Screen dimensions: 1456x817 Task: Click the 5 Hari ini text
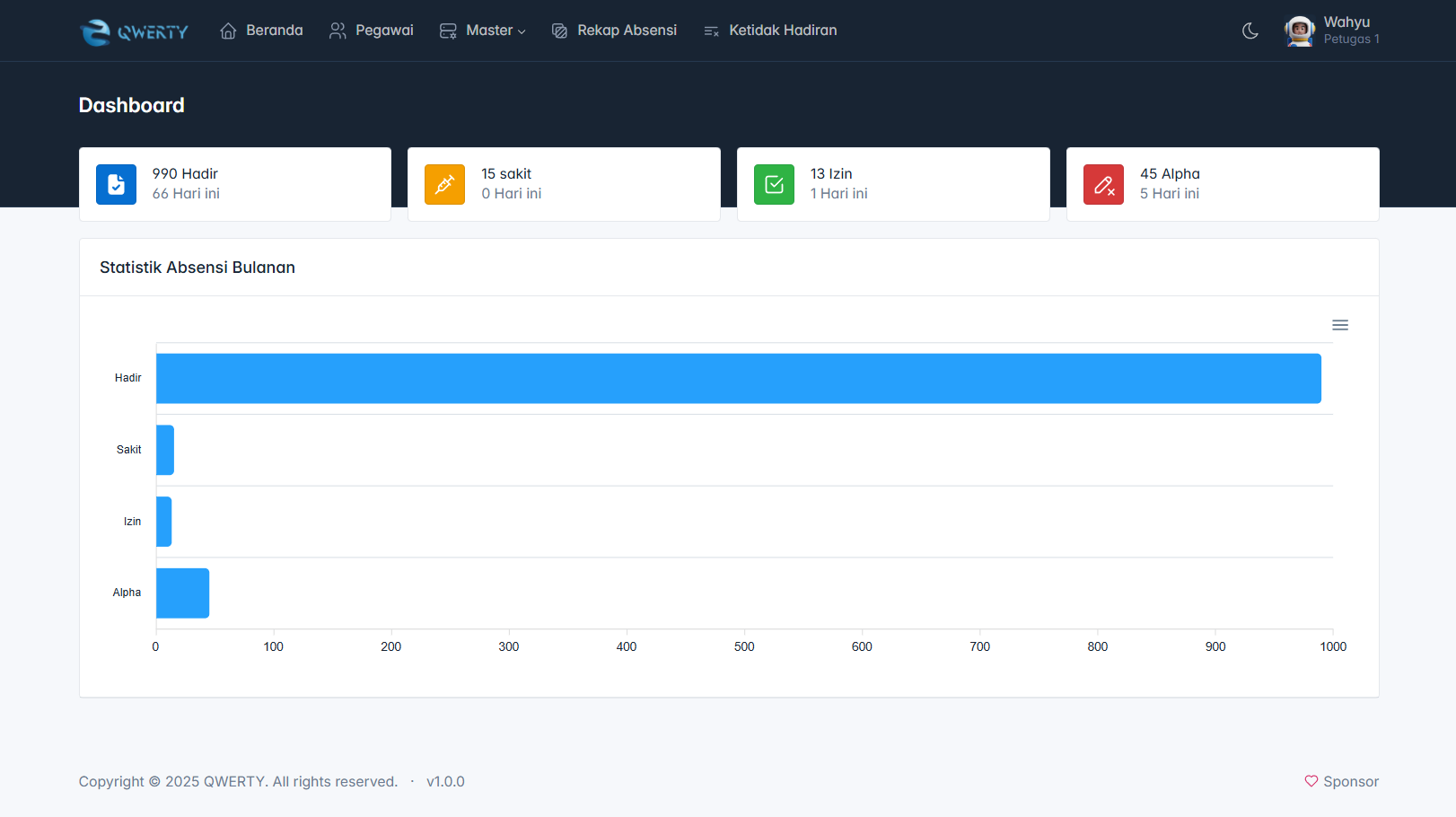coord(1170,194)
